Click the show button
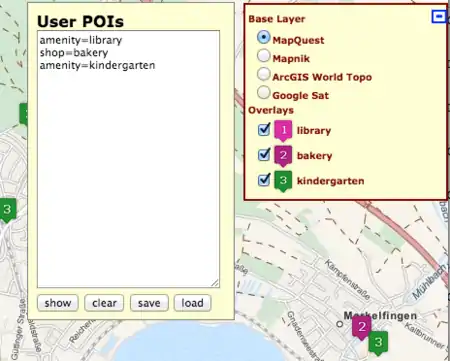450x361 pixels. [x=58, y=303]
